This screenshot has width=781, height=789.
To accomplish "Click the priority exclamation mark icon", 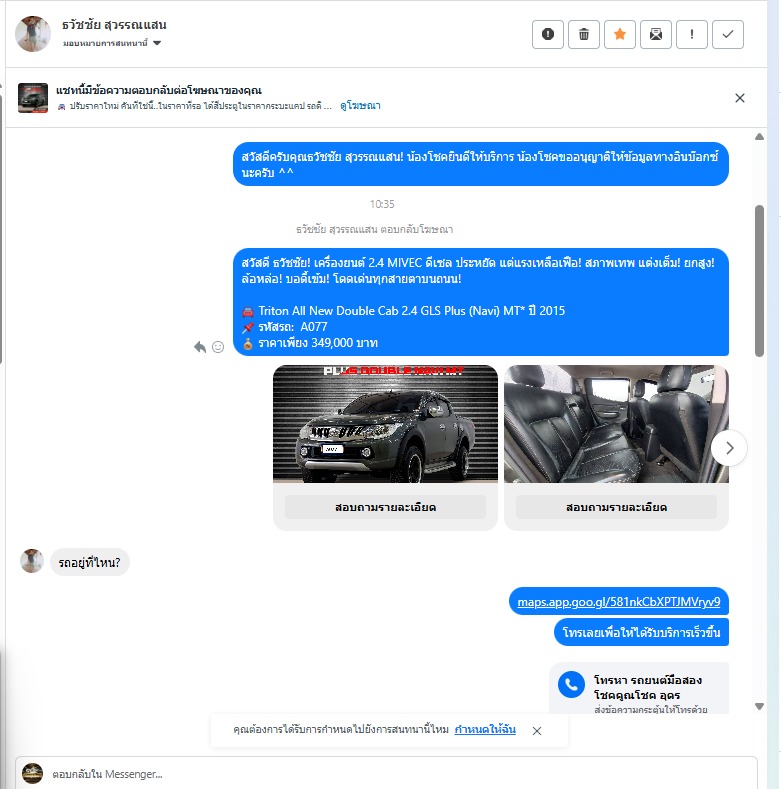I will coord(692,34).
